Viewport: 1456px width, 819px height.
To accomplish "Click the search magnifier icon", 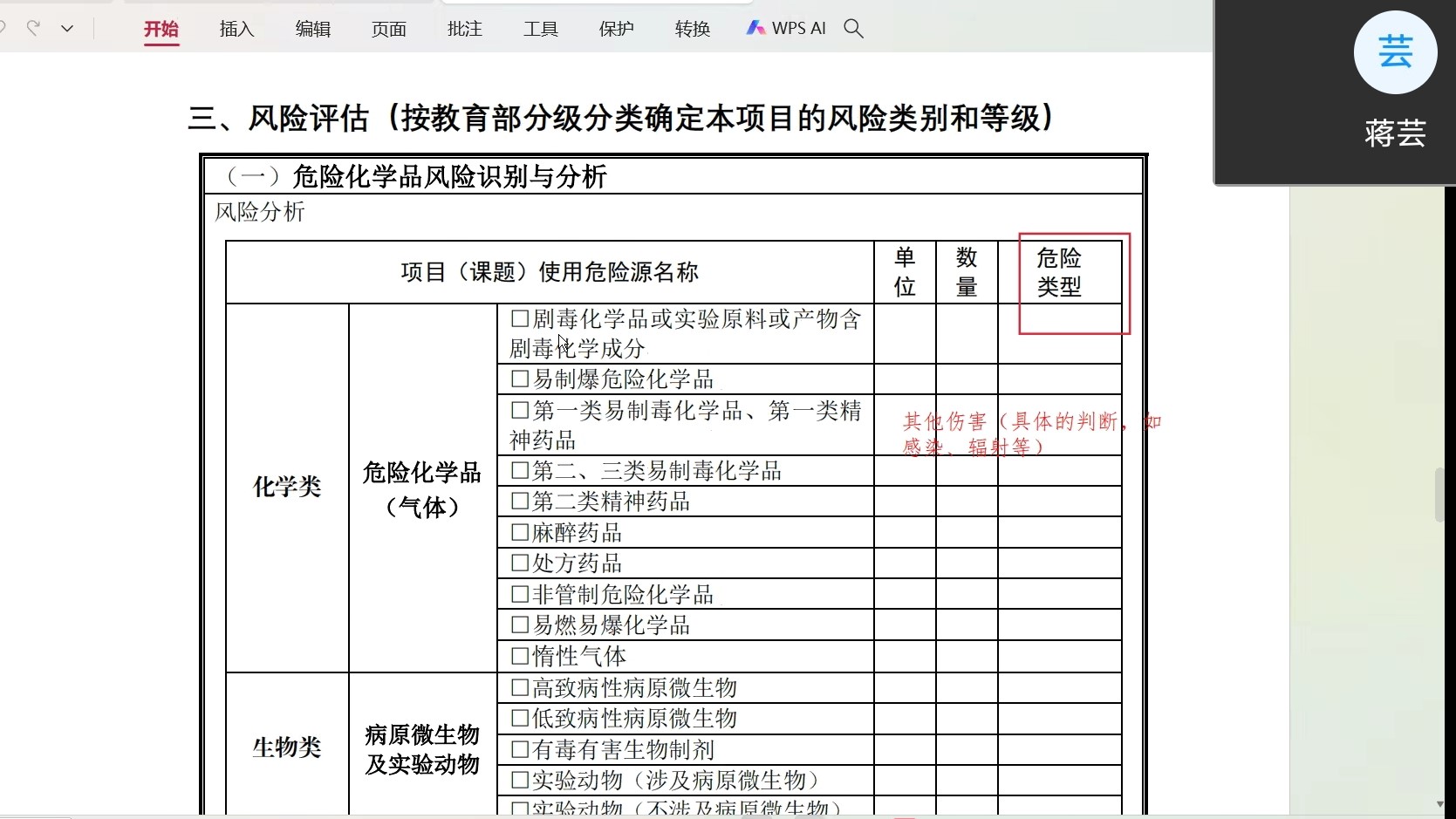I will pos(854,29).
